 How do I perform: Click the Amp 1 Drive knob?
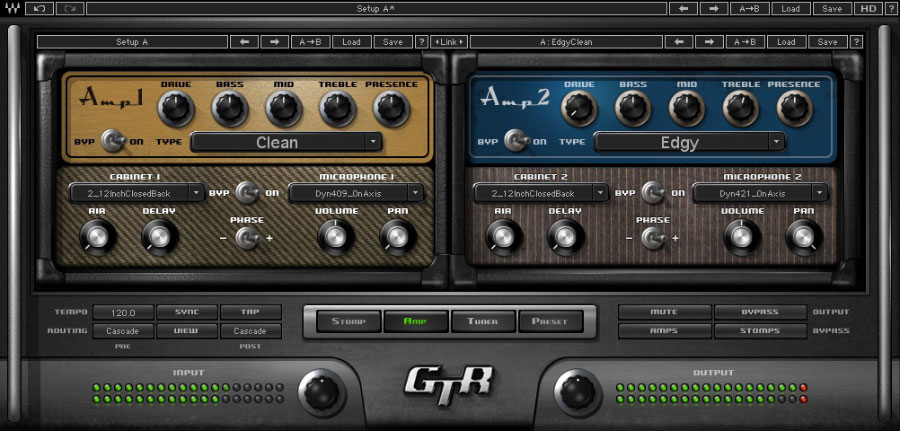[x=176, y=107]
